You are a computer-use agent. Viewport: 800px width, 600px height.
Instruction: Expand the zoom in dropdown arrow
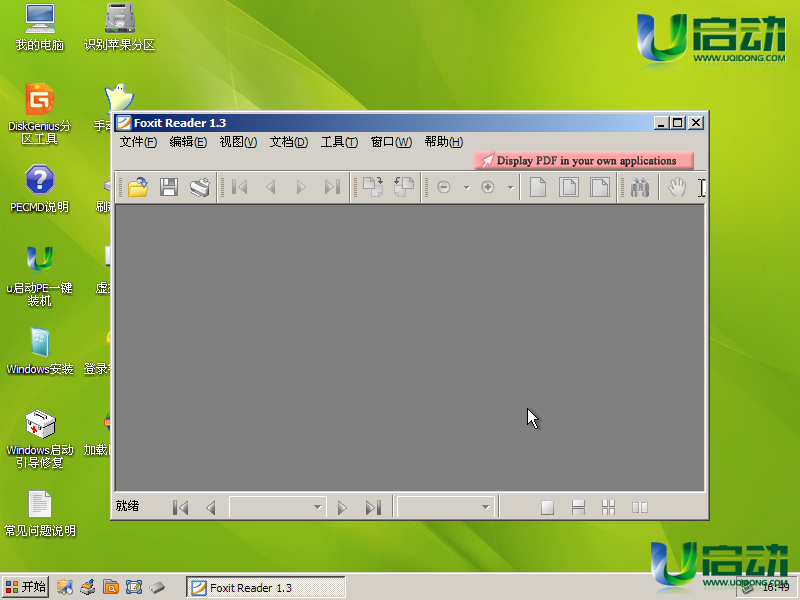[510, 188]
